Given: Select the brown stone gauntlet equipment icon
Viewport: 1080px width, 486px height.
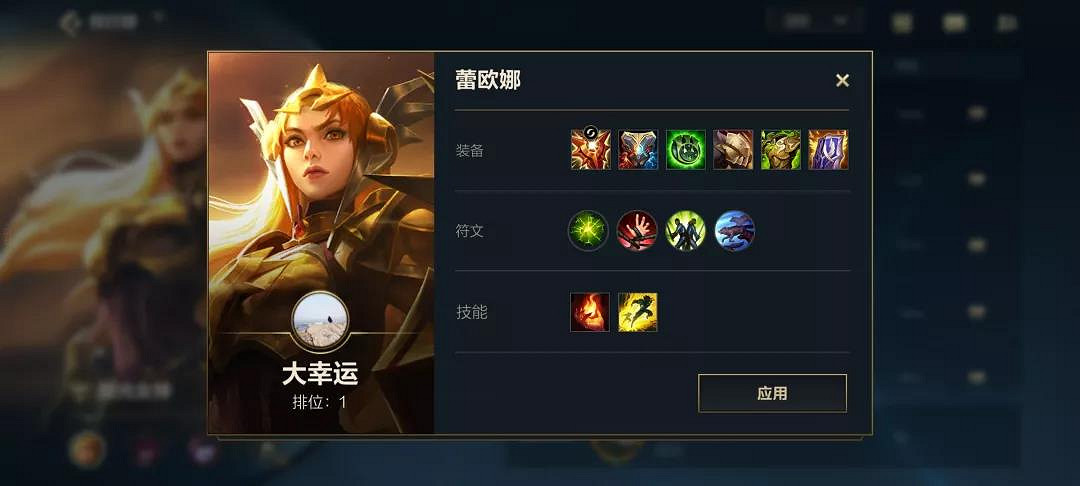Looking at the screenshot, I should (x=733, y=149).
